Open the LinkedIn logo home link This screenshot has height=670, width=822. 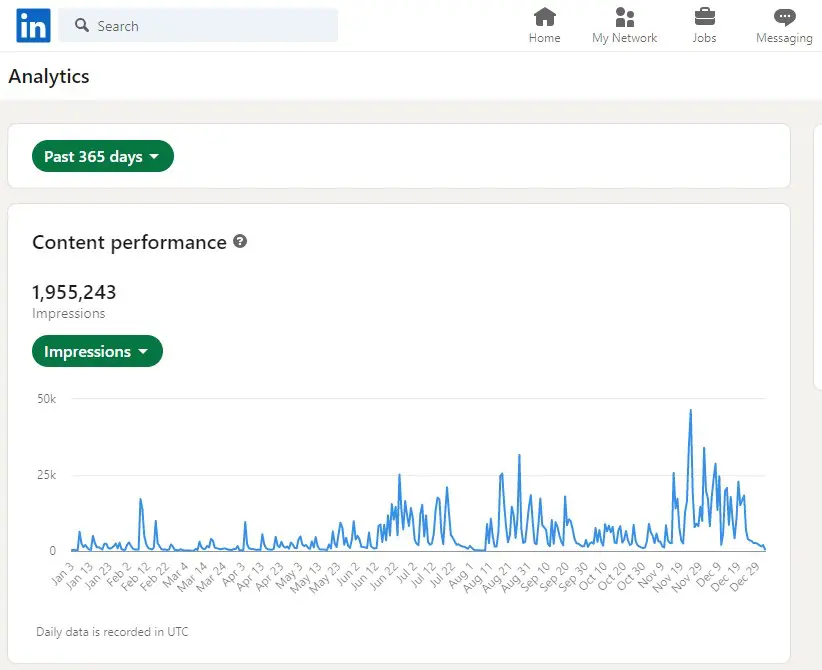click(33, 25)
